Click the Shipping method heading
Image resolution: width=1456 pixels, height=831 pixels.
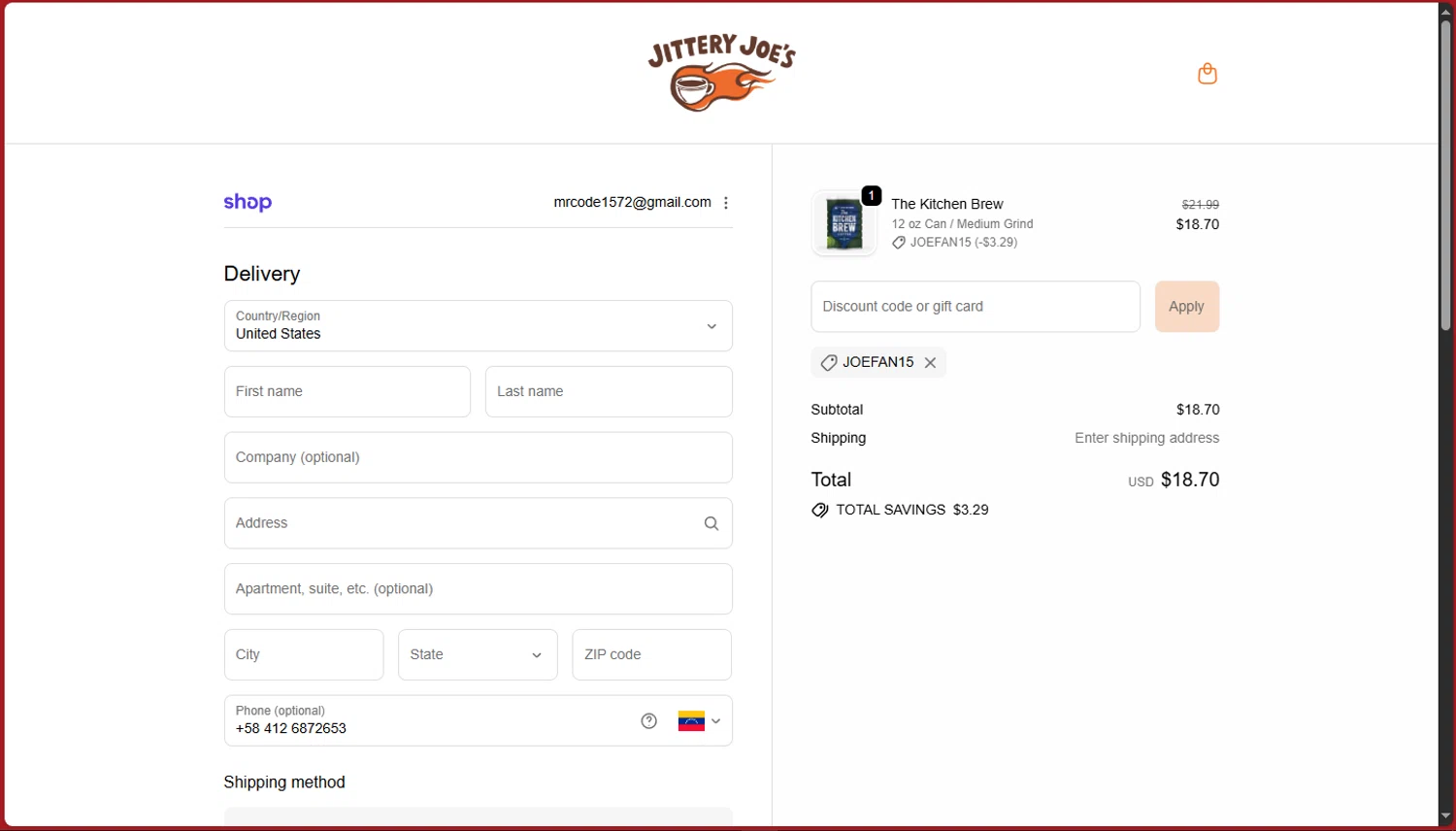[x=284, y=782]
